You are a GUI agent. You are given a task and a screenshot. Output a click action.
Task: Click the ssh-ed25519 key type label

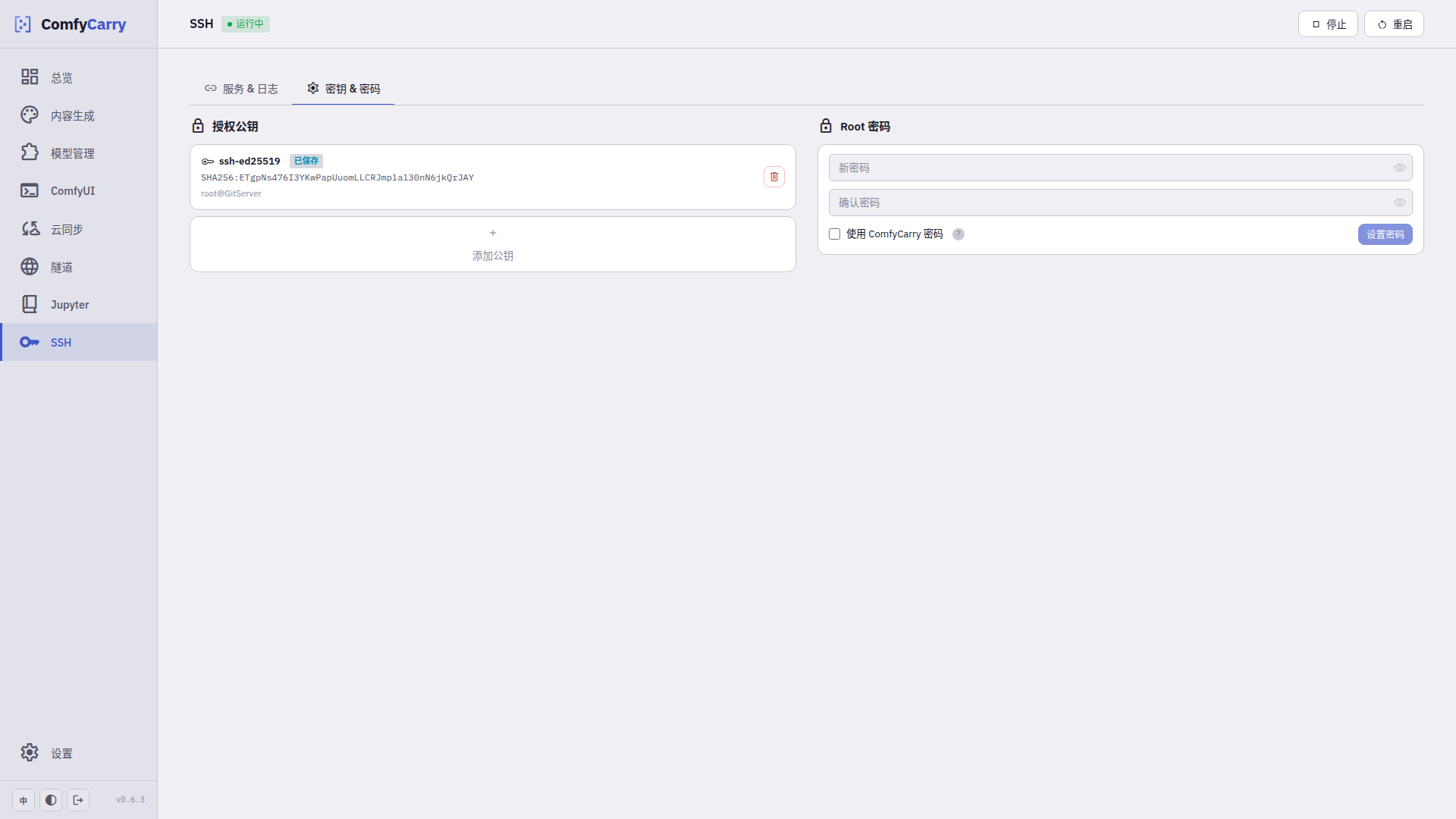[x=249, y=161]
